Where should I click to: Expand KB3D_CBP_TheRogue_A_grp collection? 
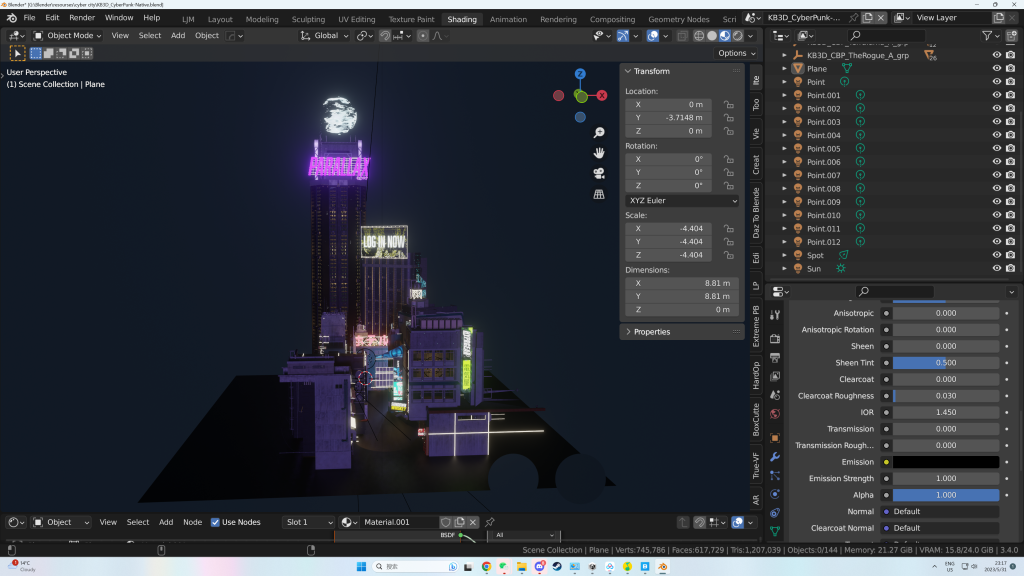[x=784, y=56]
